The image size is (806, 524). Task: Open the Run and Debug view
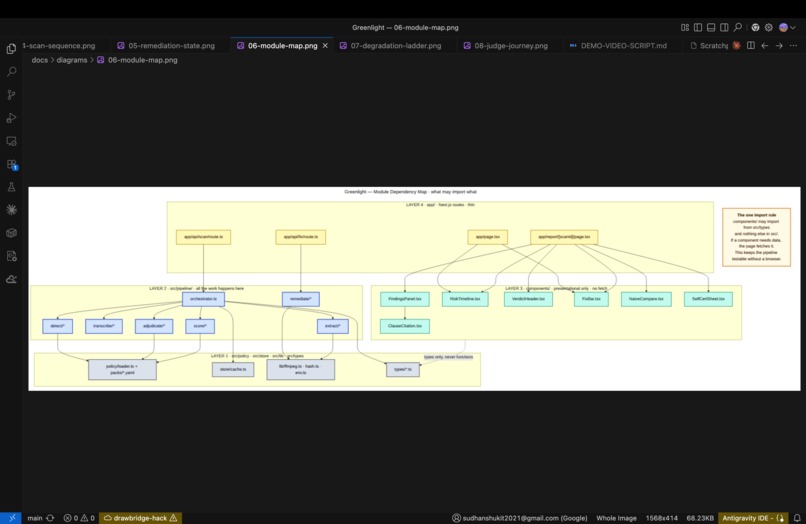point(11,118)
